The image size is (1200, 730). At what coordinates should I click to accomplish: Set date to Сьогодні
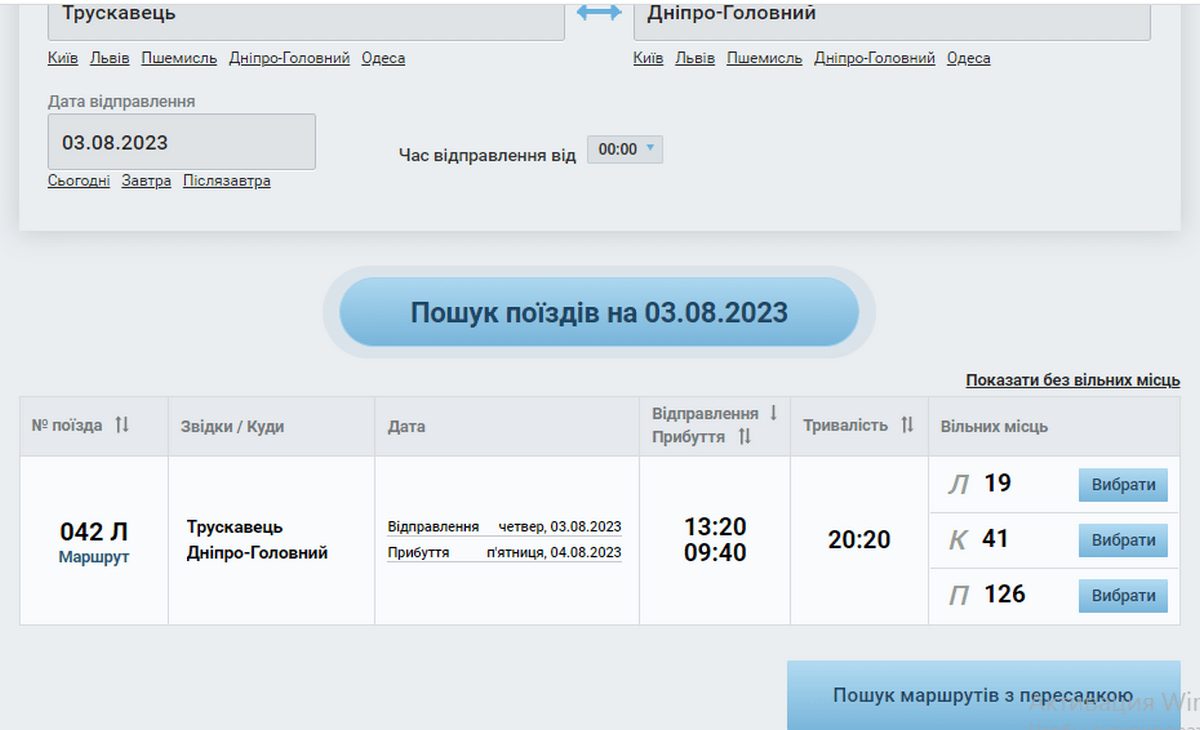(78, 181)
